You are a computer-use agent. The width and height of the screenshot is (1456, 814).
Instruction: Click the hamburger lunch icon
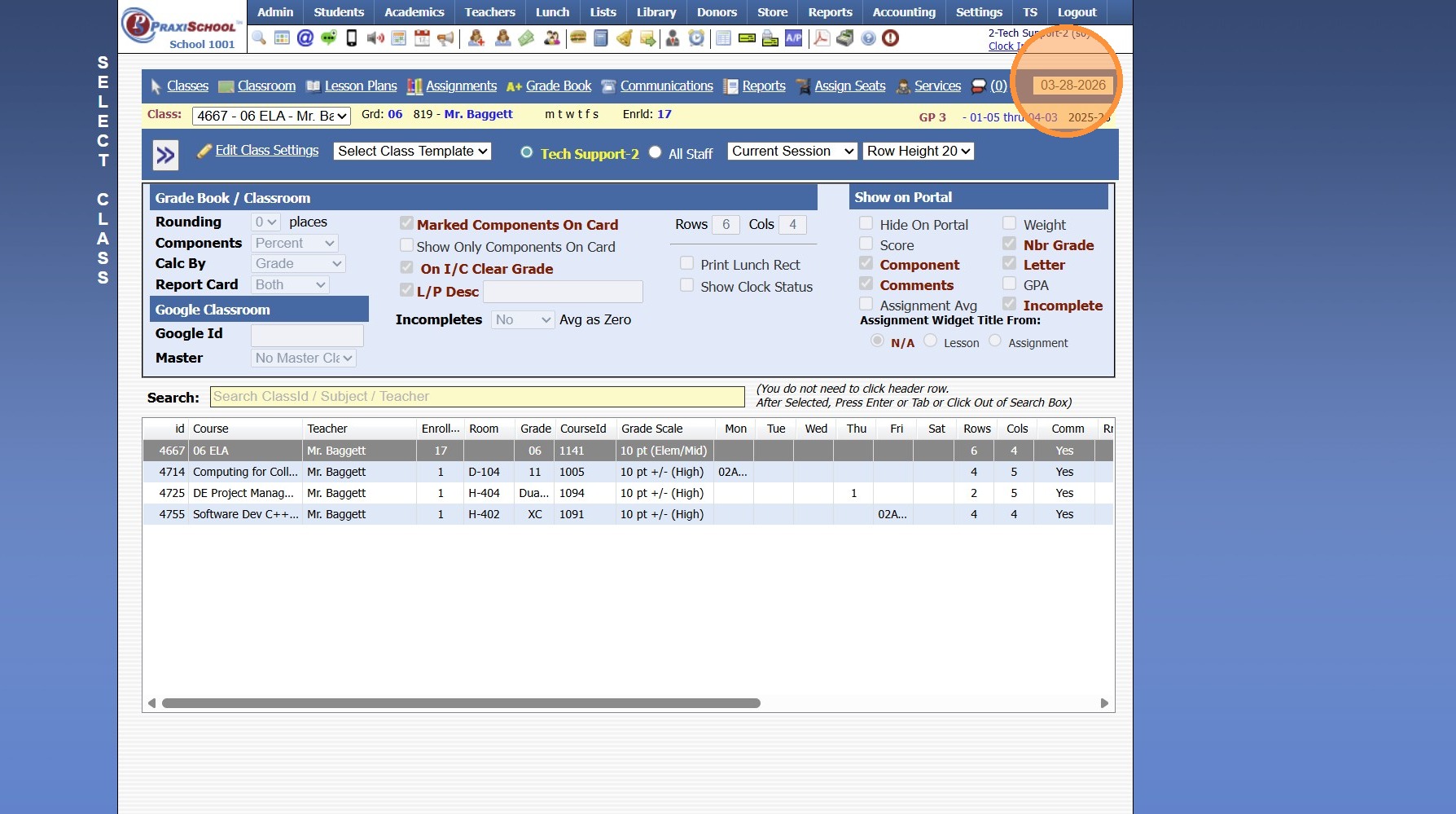pyautogui.click(x=578, y=37)
